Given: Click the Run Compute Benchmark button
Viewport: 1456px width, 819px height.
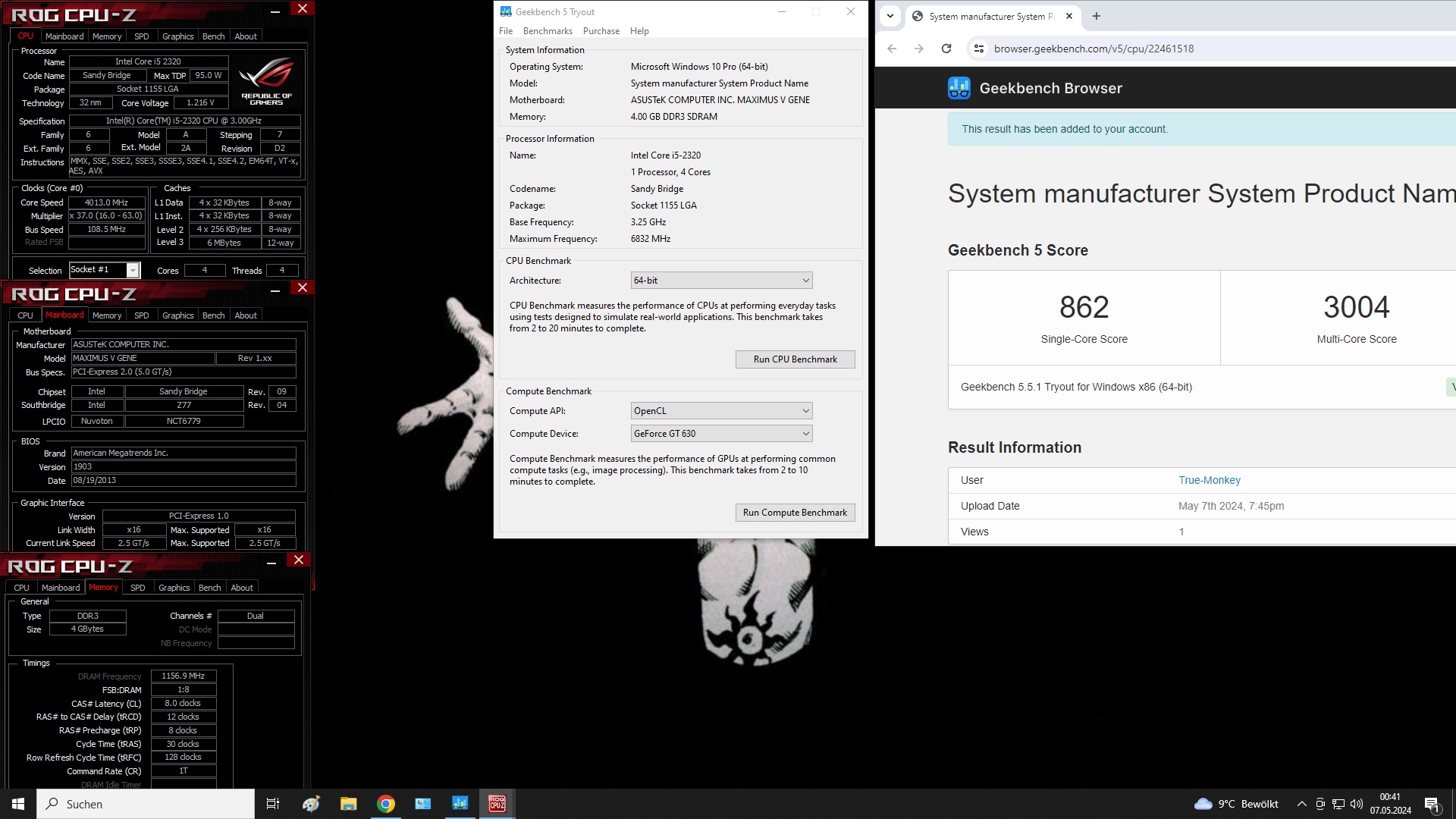Looking at the screenshot, I should point(795,513).
